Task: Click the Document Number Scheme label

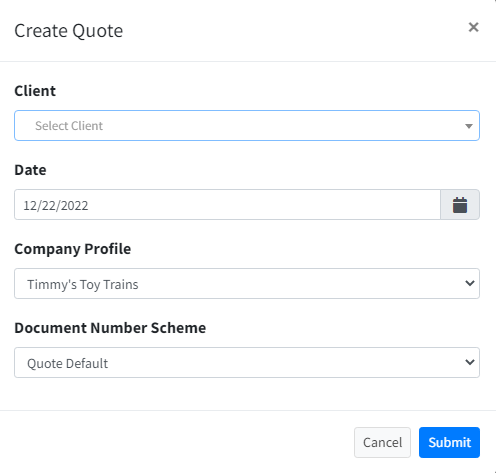Action: tap(110, 328)
